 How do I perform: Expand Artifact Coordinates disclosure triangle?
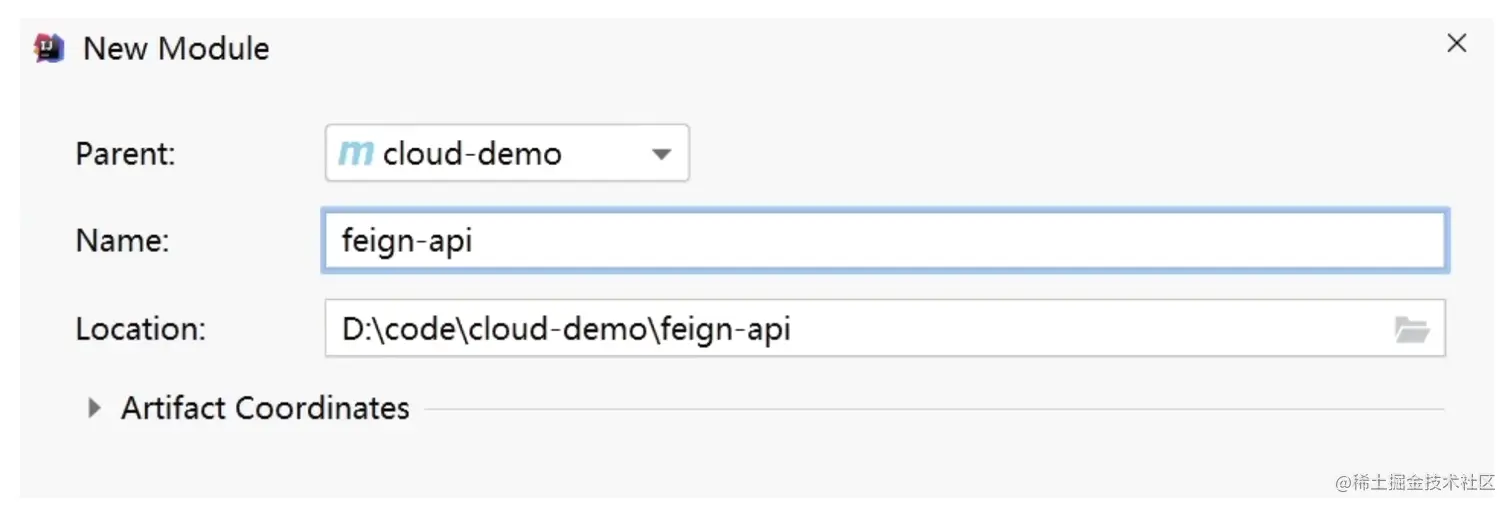click(94, 408)
